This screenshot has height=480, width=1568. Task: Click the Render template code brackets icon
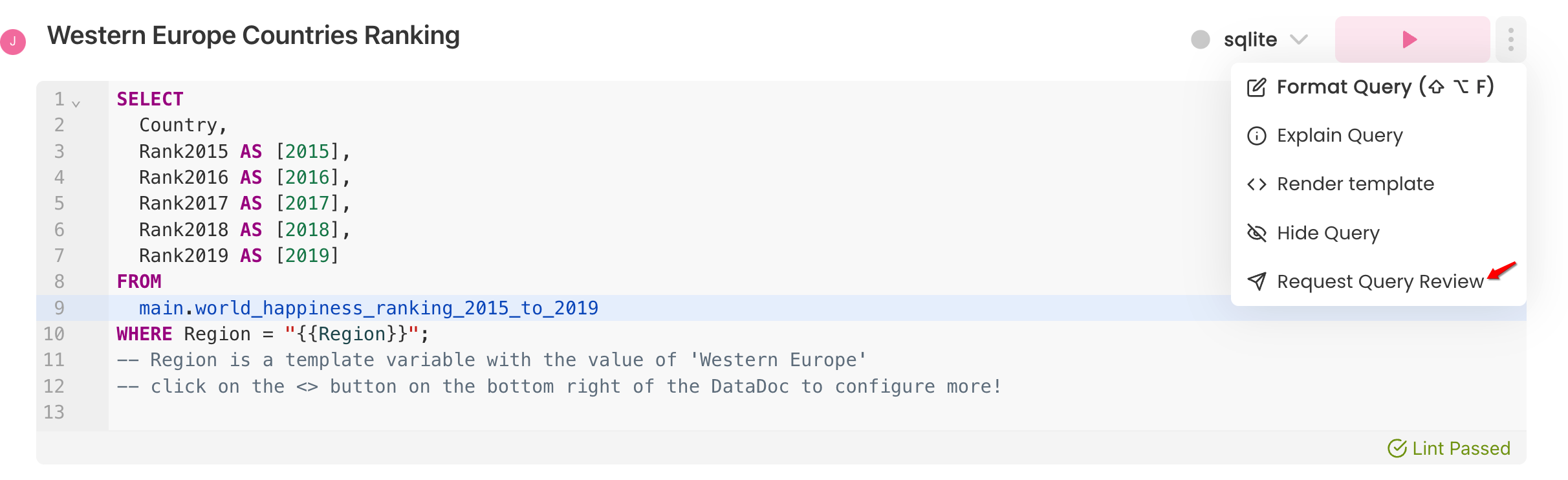point(1256,184)
